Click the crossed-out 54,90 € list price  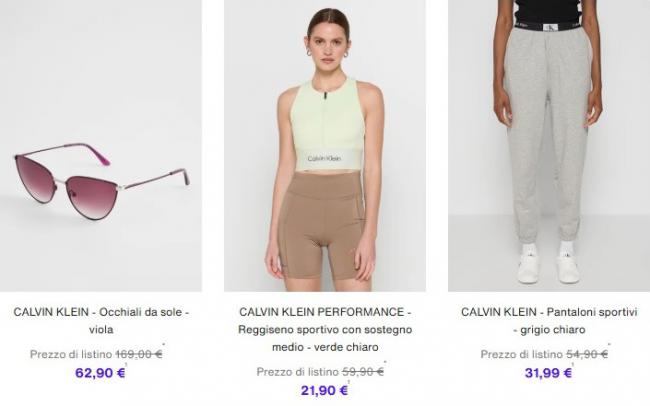point(587,354)
